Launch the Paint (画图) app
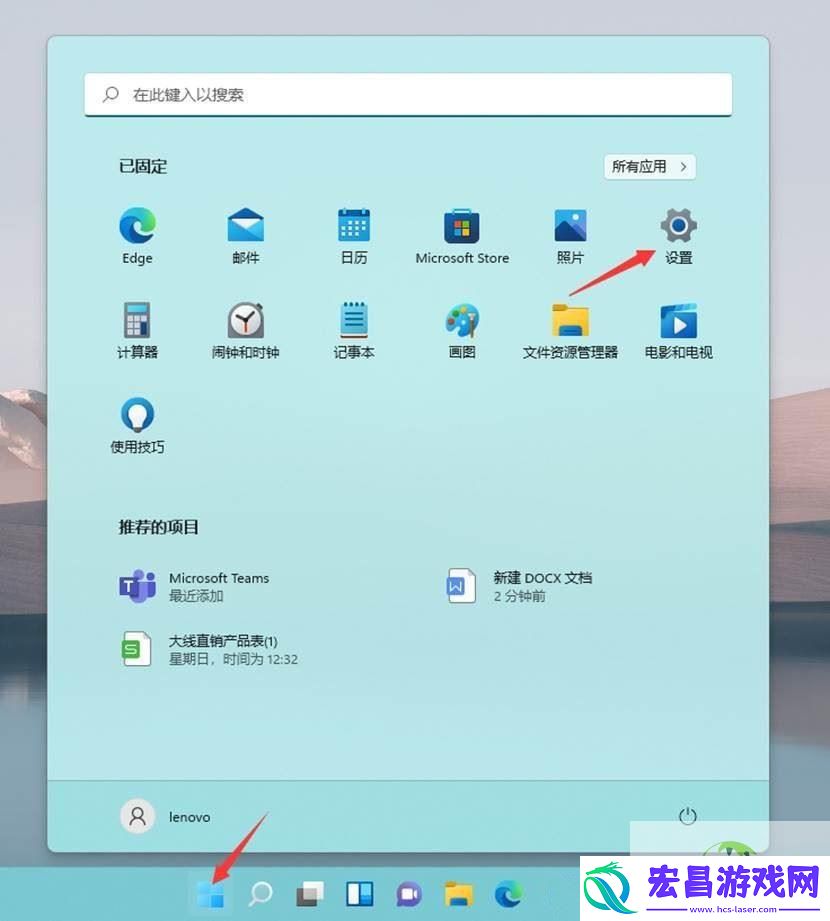Screen dimensions: 830x921 click(462, 330)
